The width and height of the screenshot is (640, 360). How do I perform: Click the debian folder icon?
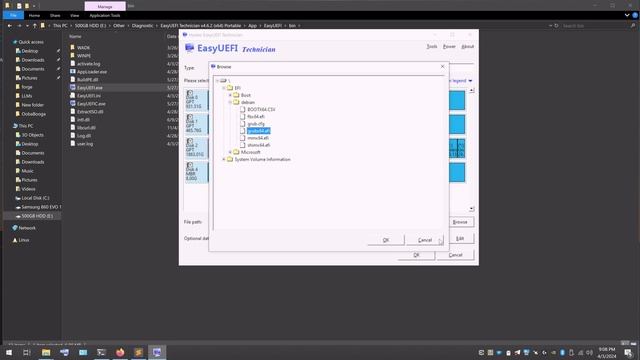pos(236,102)
